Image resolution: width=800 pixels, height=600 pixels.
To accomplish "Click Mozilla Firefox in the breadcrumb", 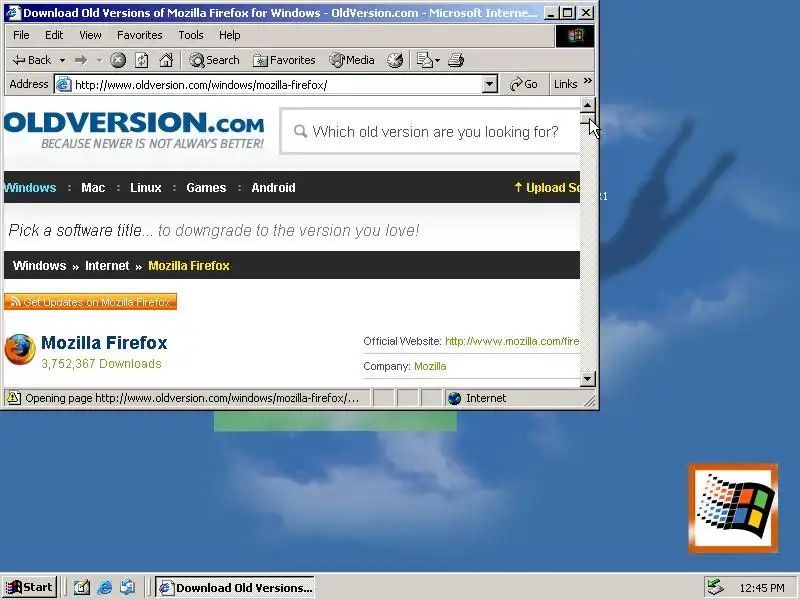I will point(189,266).
